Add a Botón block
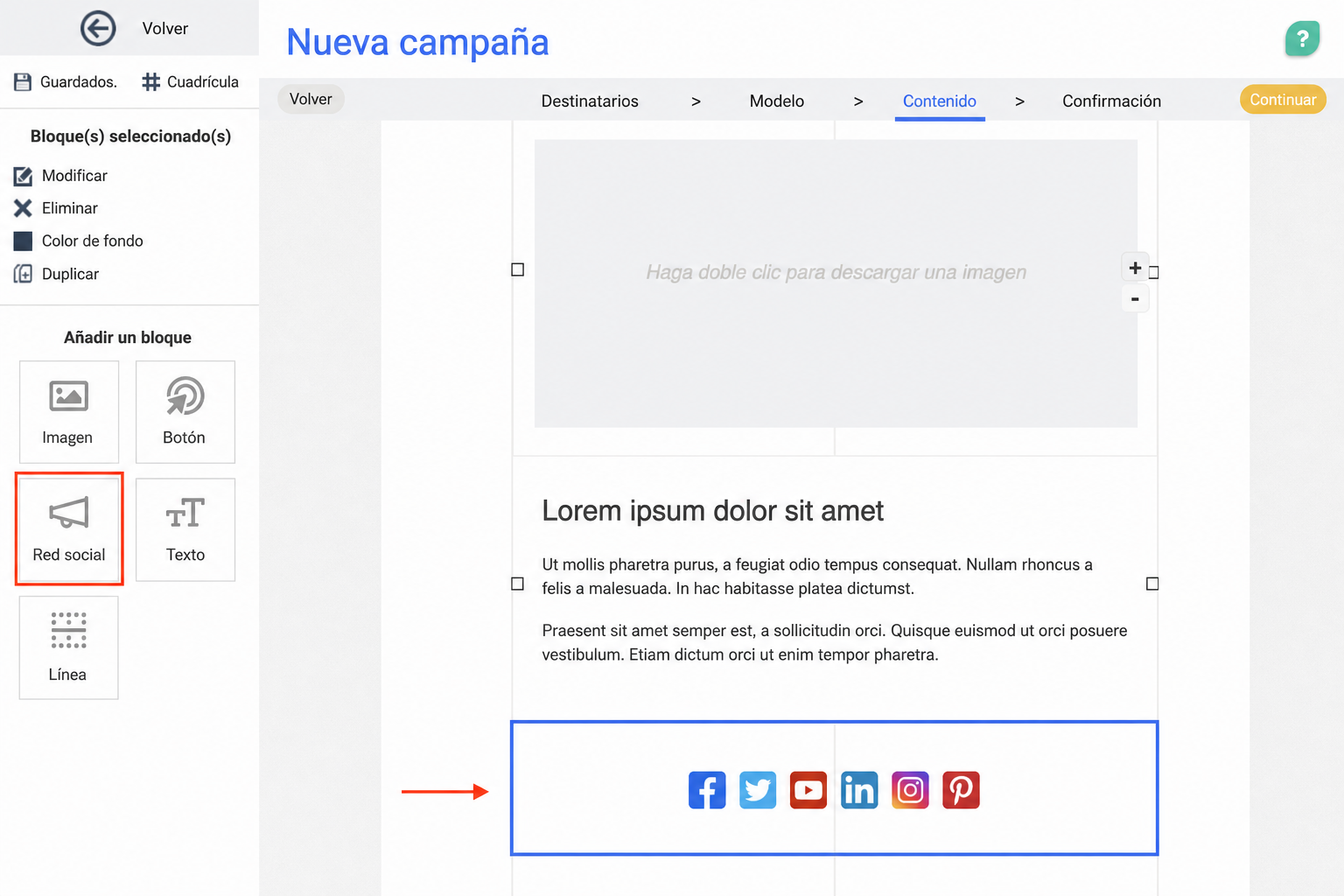1344x896 pixels. (185, 412)
